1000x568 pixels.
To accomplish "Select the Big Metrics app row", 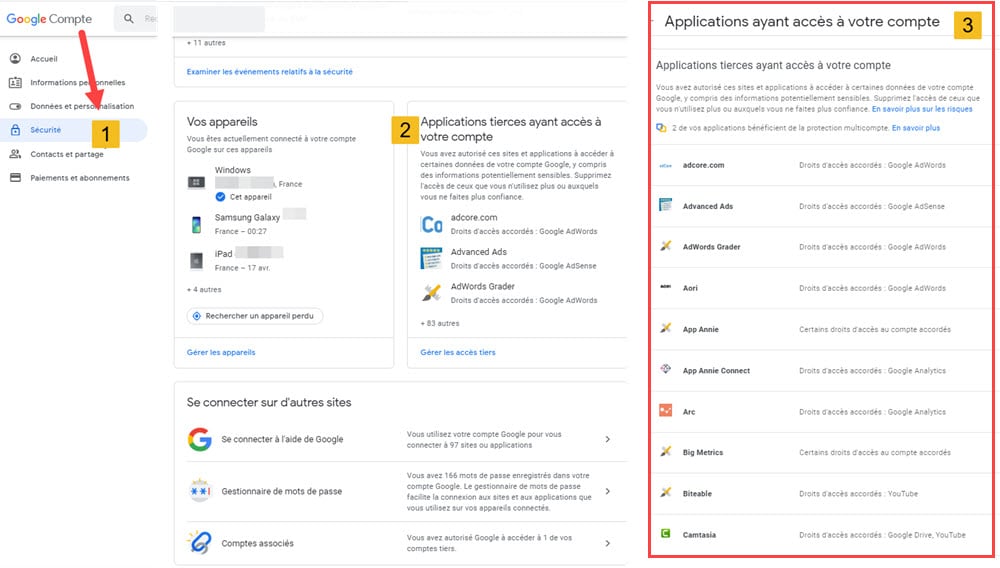I will pyautogui.click(x=821, y=452).
